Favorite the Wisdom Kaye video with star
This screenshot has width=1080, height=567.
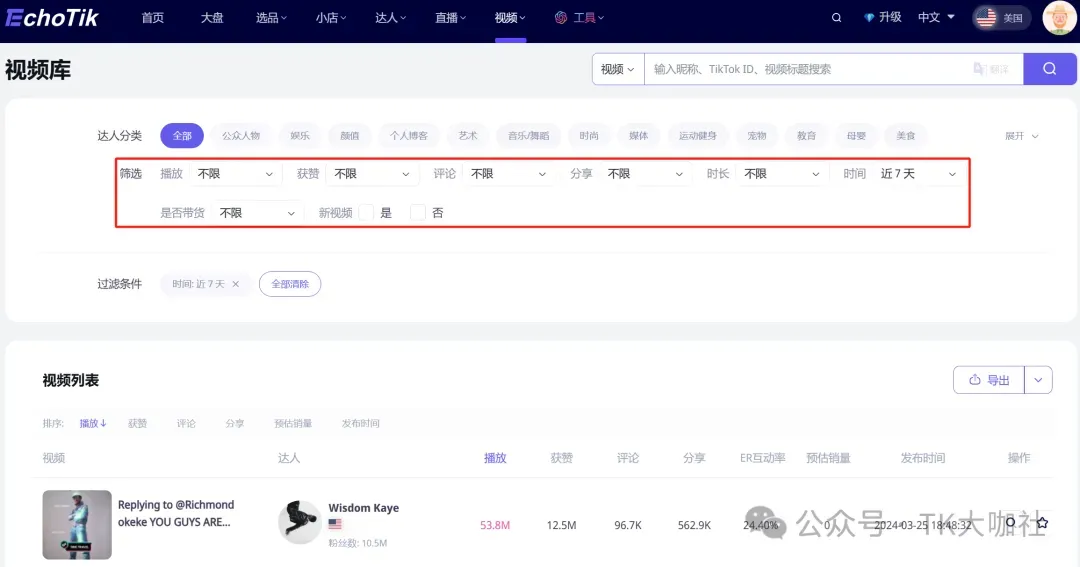point(1042,523)
